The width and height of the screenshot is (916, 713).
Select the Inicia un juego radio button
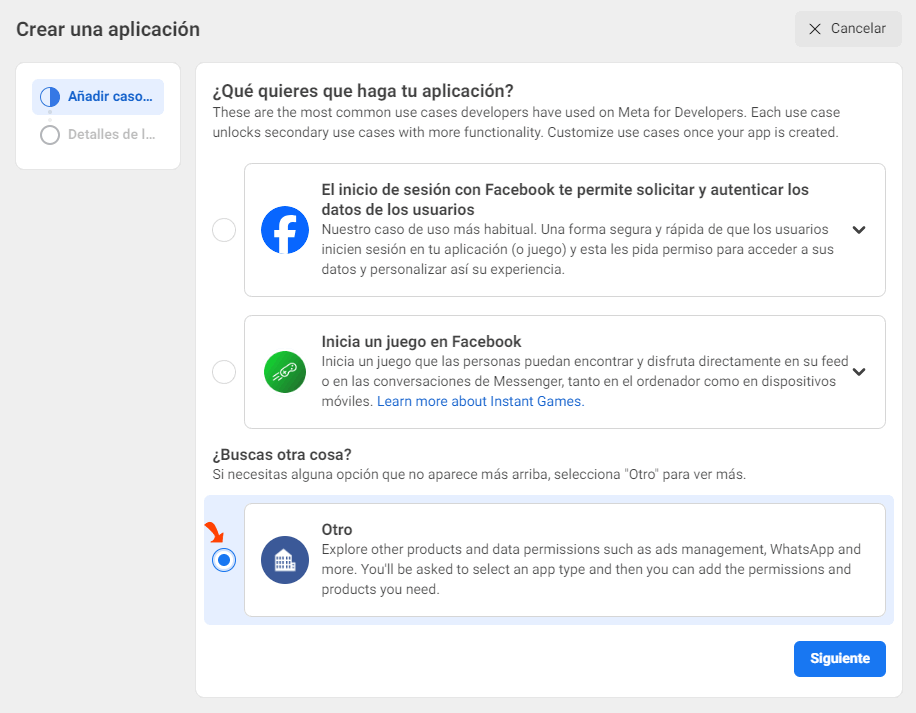[x=224, y=372]
